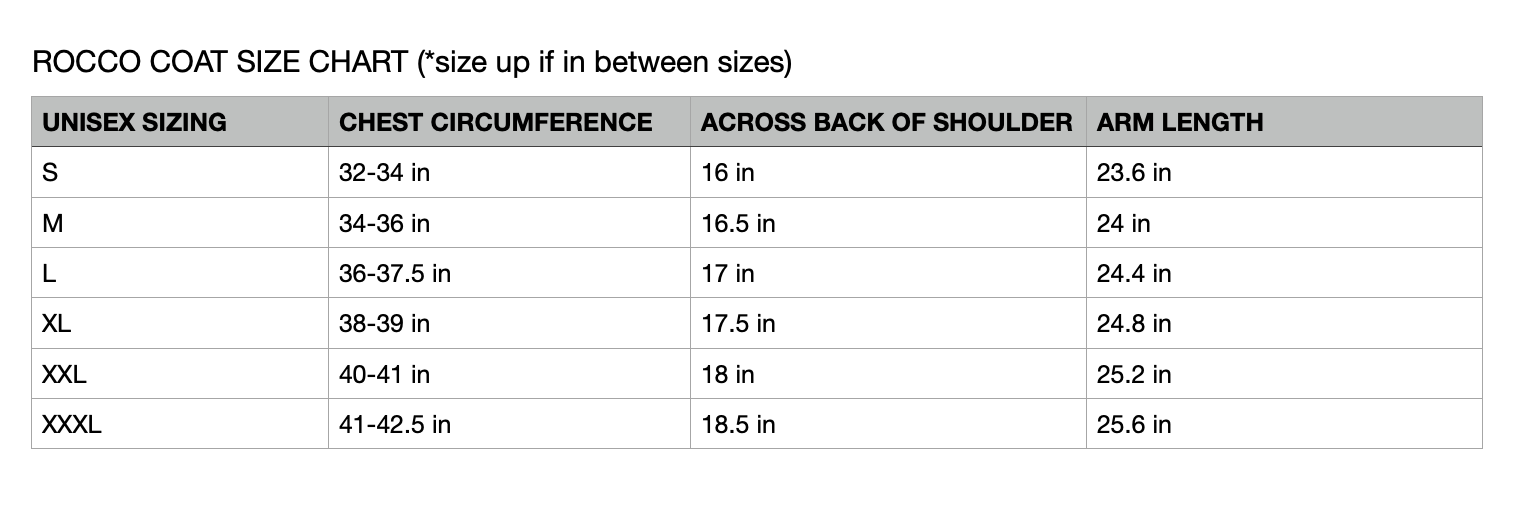Select the 32-34 in chest cell
The image size is (1532, 514).
(384, 173)
